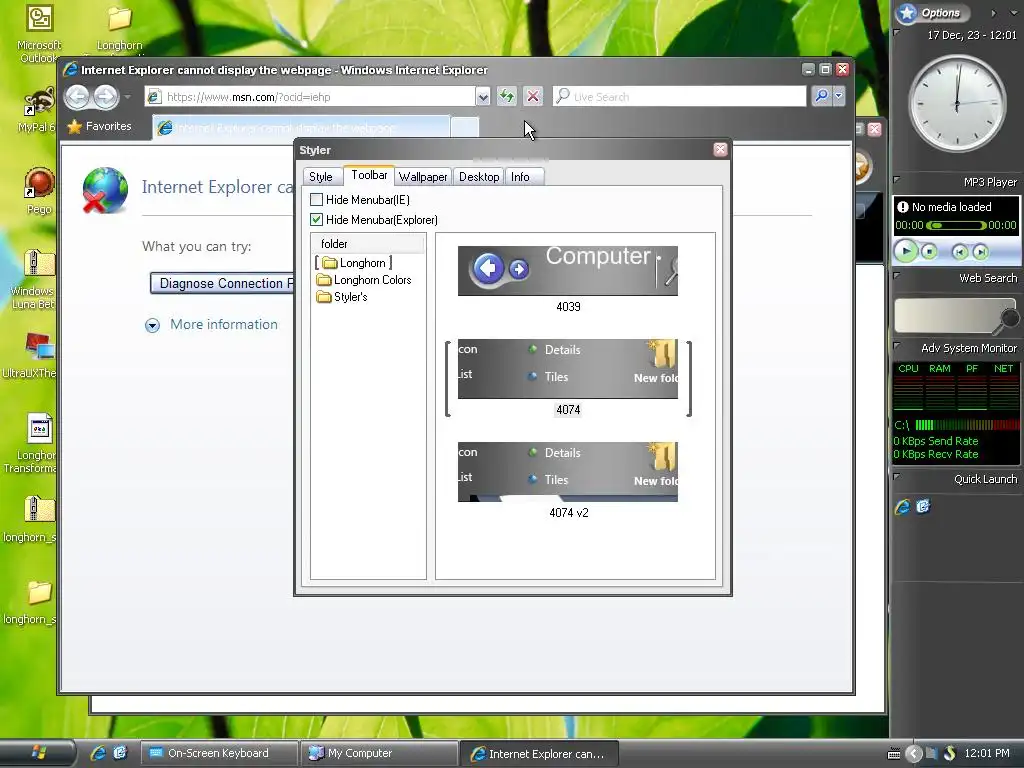Open a new tab with the blank tab button
Image resolution: width=1024 pixels, height=768 pixels.
(x=465, y=127)
